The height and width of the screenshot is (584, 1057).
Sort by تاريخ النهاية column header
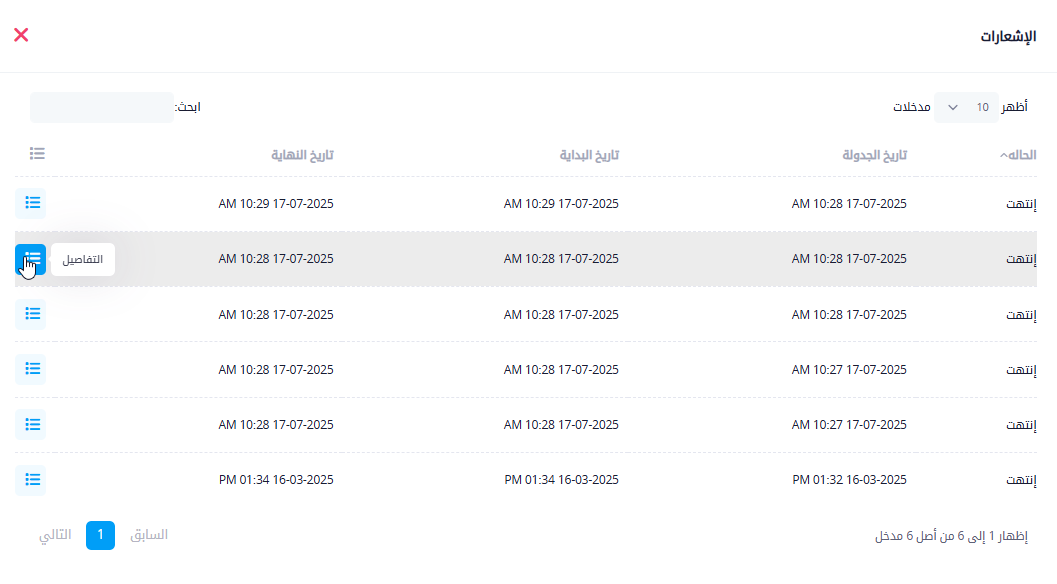pyautogui.click(x=301, y=155)
